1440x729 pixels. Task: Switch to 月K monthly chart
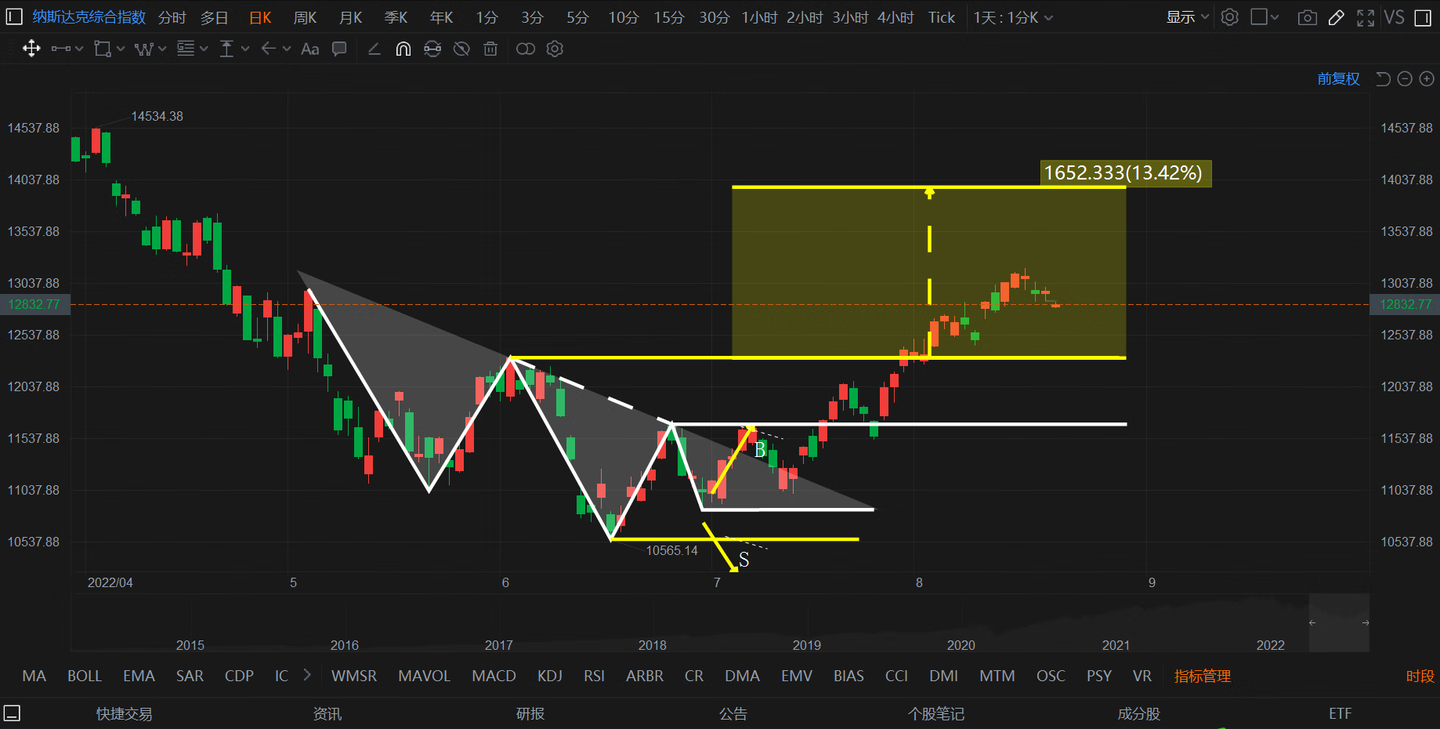tap(350, 17)
